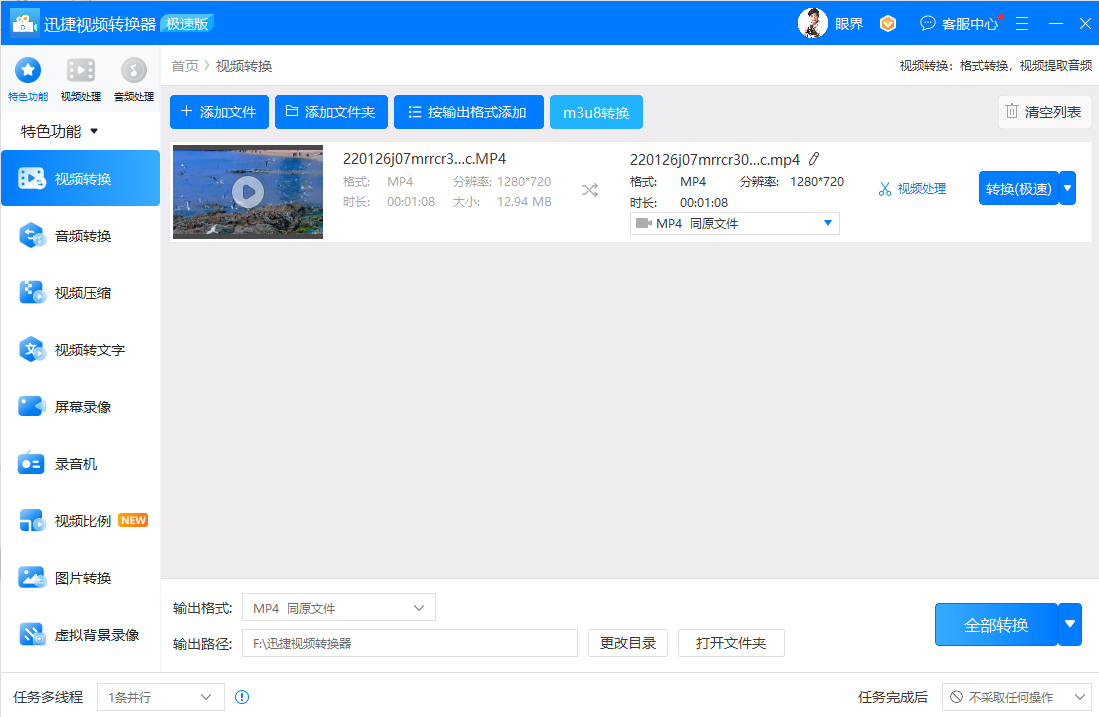
Task: Click the 添加文件 button
Action: coord(219,111)
